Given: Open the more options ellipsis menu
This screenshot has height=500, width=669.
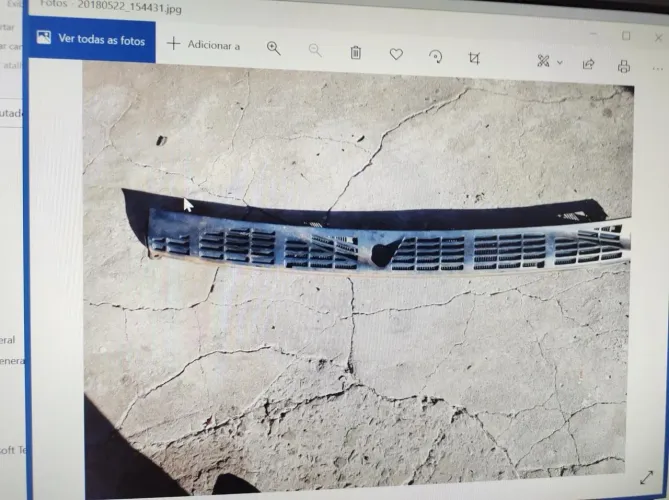Looking at the screenshot, I should click(657, 69).
